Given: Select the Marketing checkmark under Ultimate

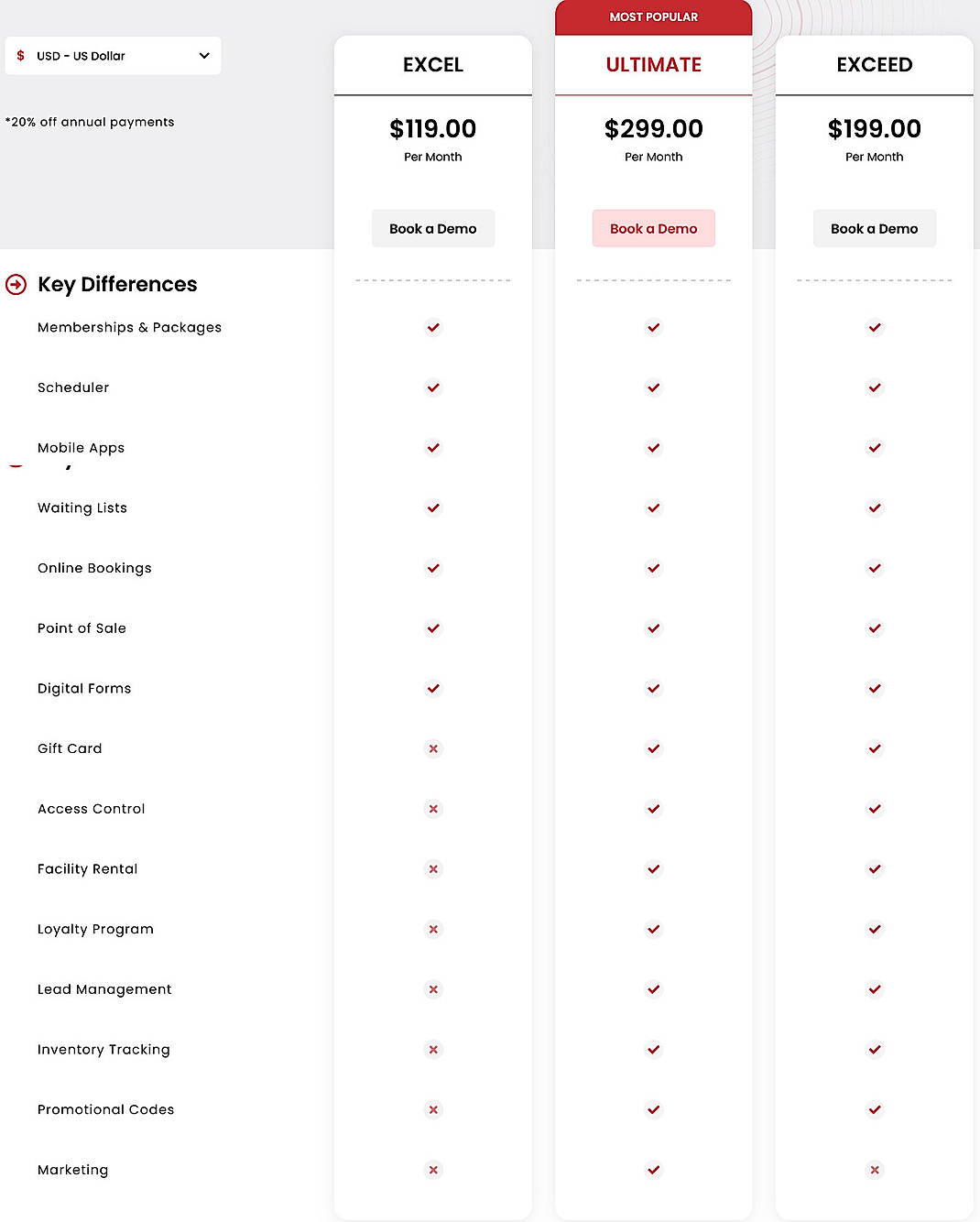Looking at the screenshot, I should (x=653, y=1170).
